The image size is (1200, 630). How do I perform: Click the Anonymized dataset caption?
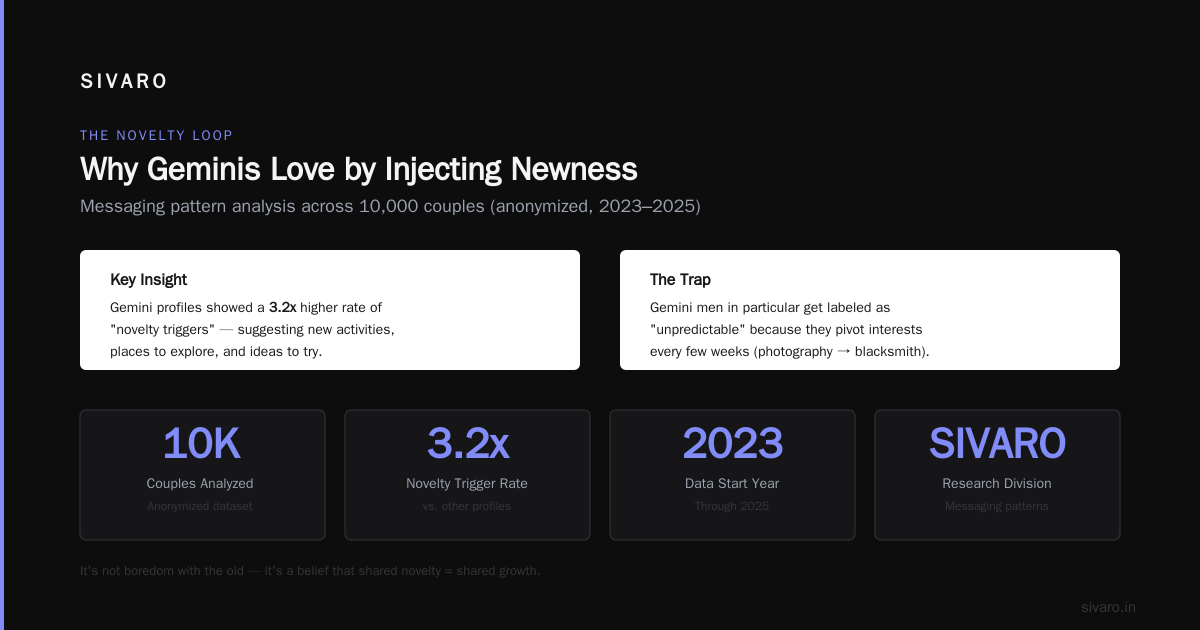coord(200,506)
